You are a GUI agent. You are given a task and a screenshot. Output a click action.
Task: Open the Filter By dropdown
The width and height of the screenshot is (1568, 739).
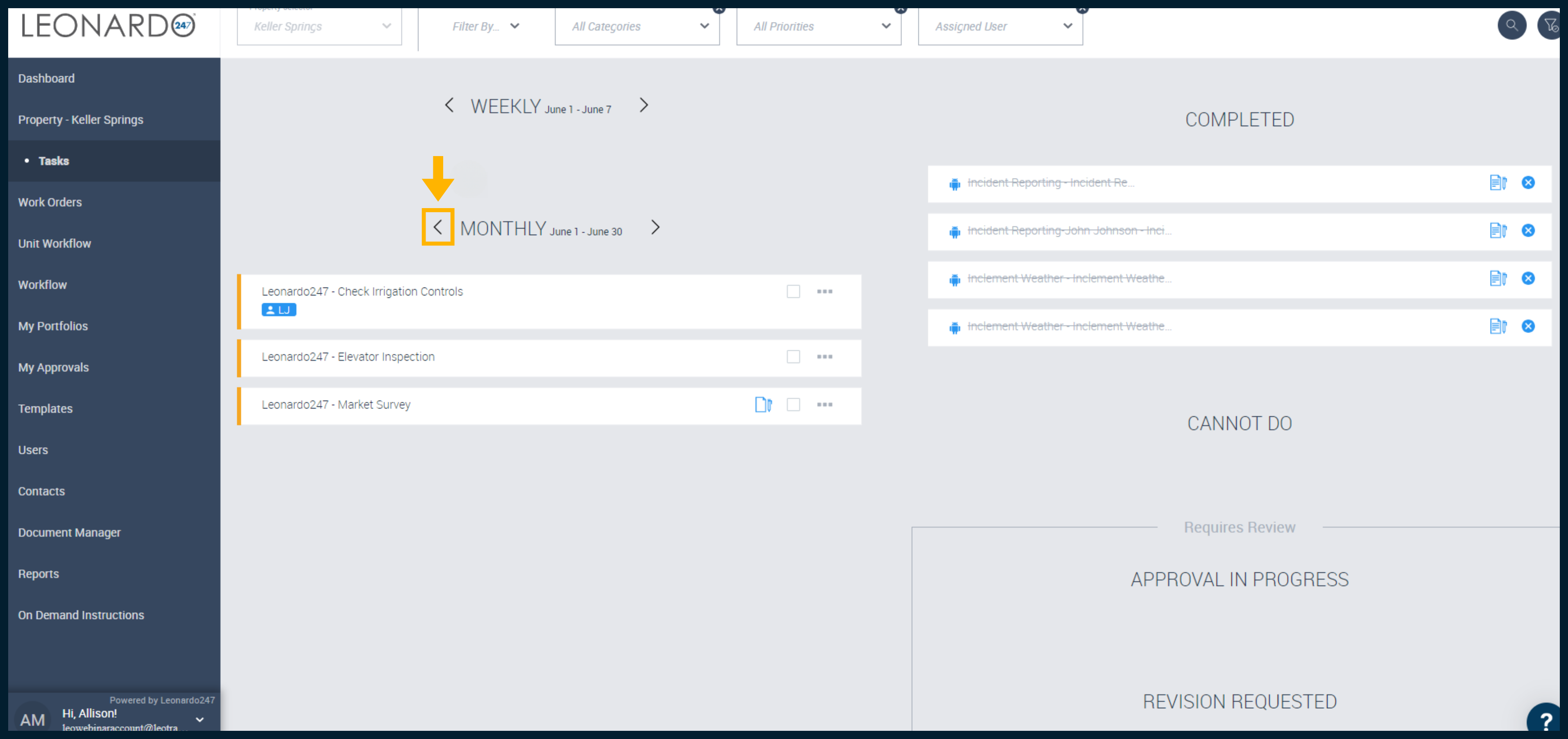tap(485, 26)
